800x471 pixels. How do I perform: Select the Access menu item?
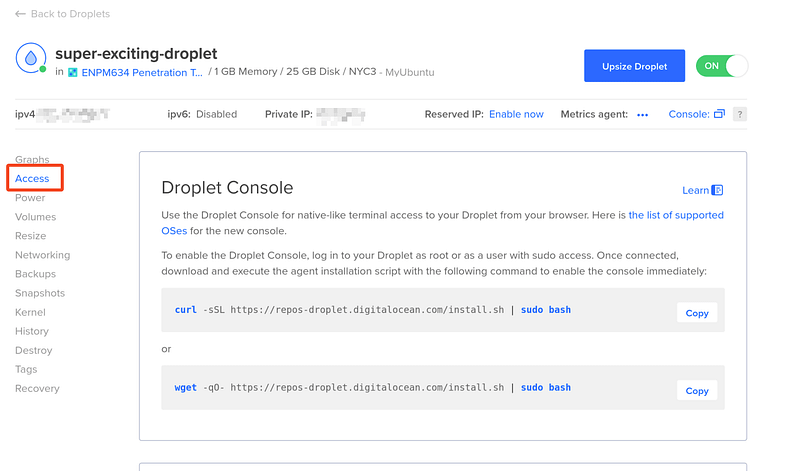coord(32,179)
